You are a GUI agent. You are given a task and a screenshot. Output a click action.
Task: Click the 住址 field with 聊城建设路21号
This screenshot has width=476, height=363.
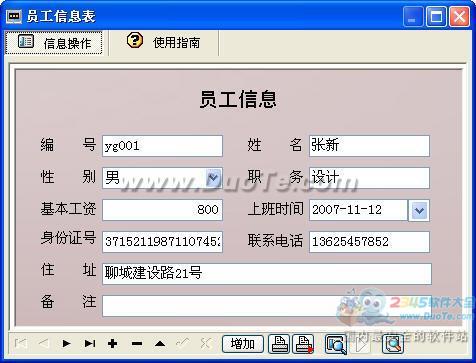point(267,274)
